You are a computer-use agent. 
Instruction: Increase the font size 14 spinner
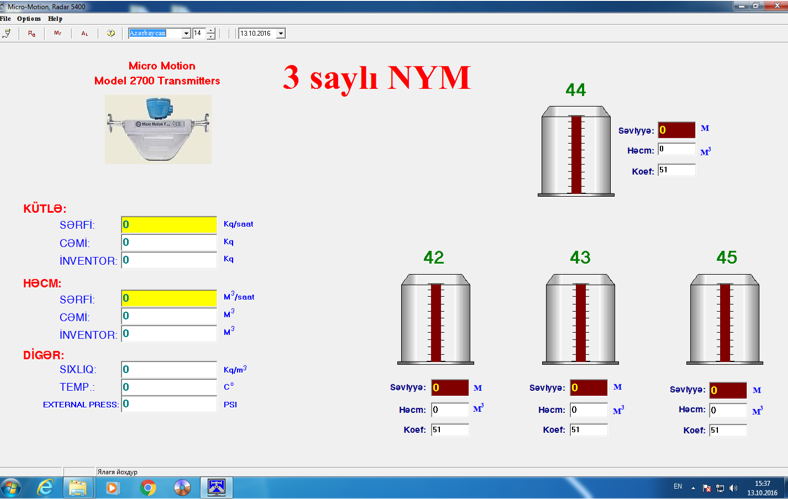[211, 31]
